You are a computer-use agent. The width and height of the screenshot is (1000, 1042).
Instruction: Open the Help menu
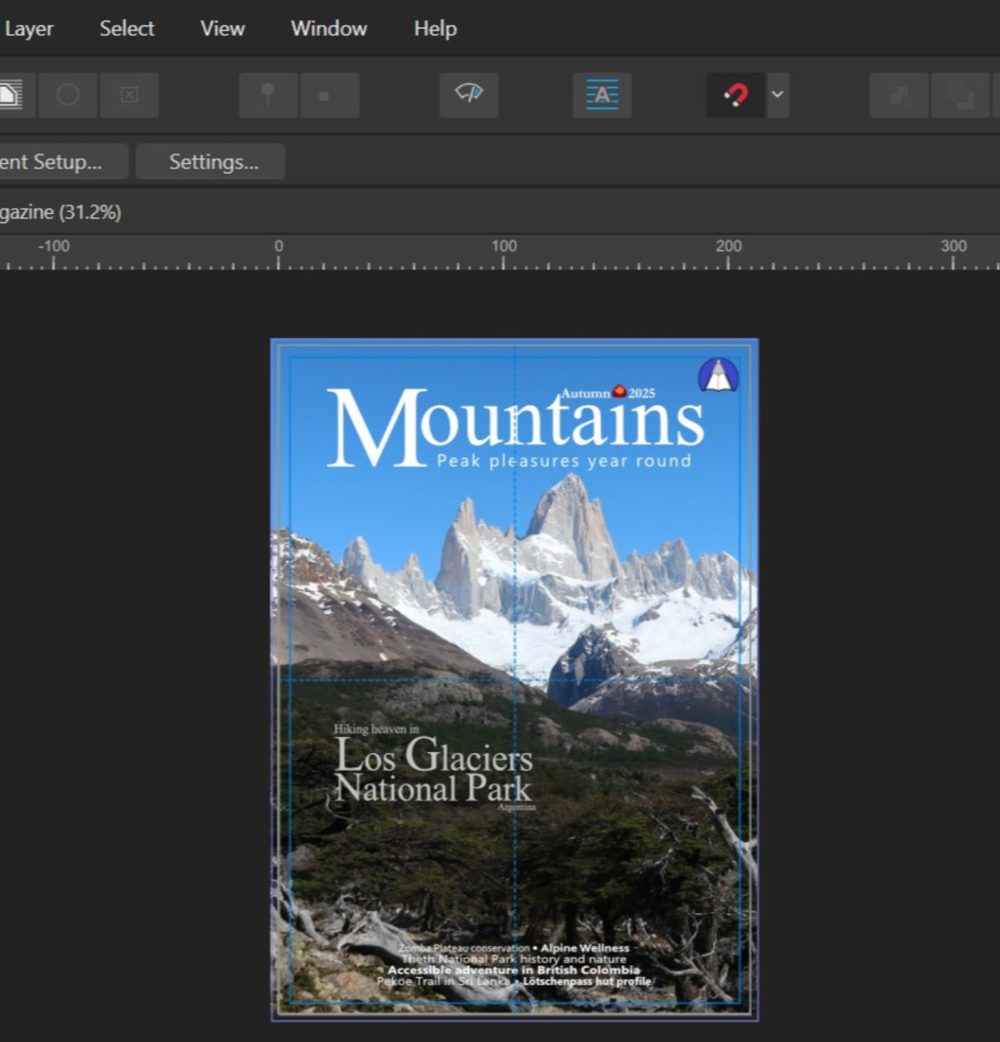[x=435, y=28]
